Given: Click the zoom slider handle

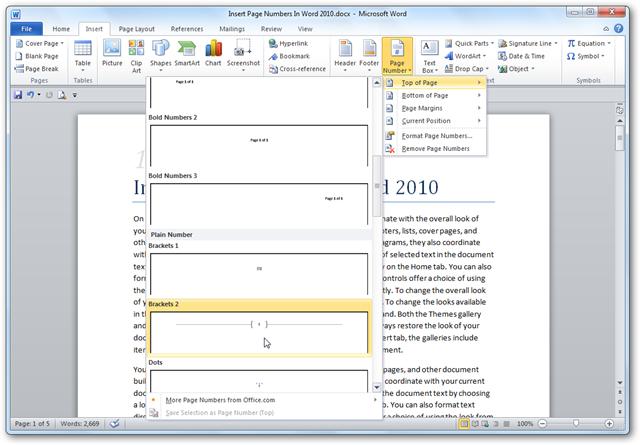Looking at the screenshot, I should coord(576,423).
